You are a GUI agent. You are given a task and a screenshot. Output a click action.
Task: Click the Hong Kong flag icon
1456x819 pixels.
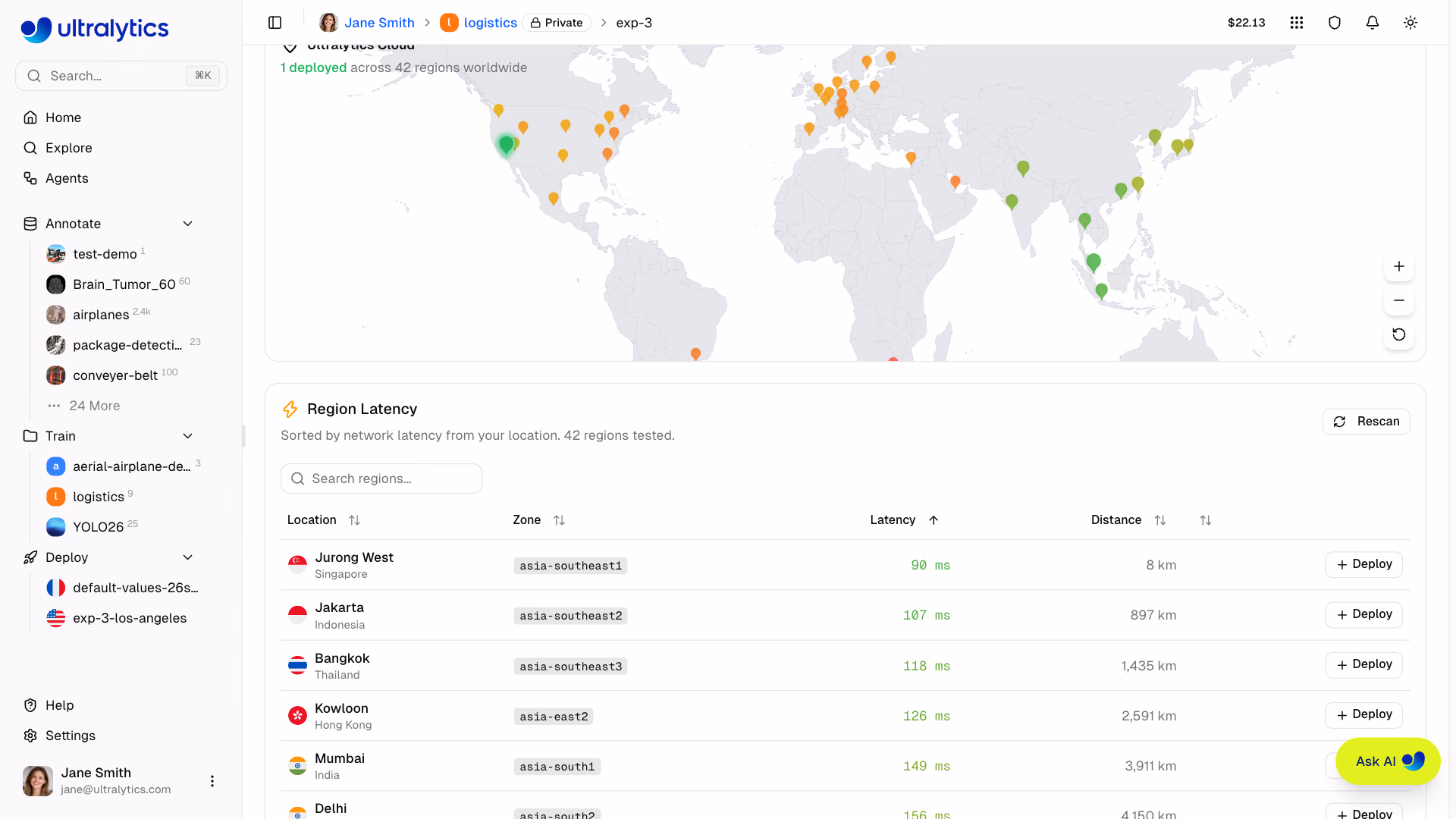coord(297,715)
